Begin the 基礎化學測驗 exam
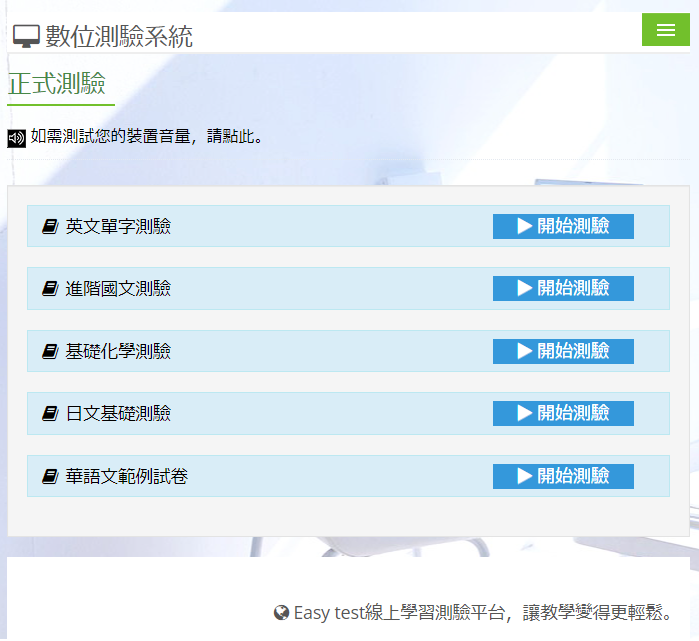The image size is (699, 641). (x=563, y=351)
